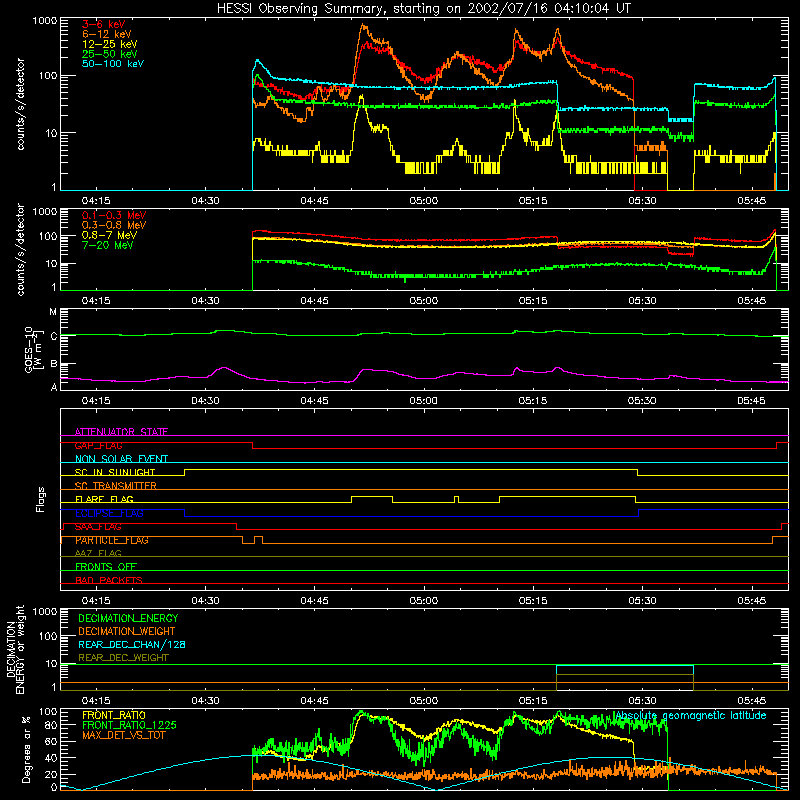This screenshot has width=800, height=800.
Task: Click the 05:30 tick under the decimation panel
Action: tap(642, 701)
